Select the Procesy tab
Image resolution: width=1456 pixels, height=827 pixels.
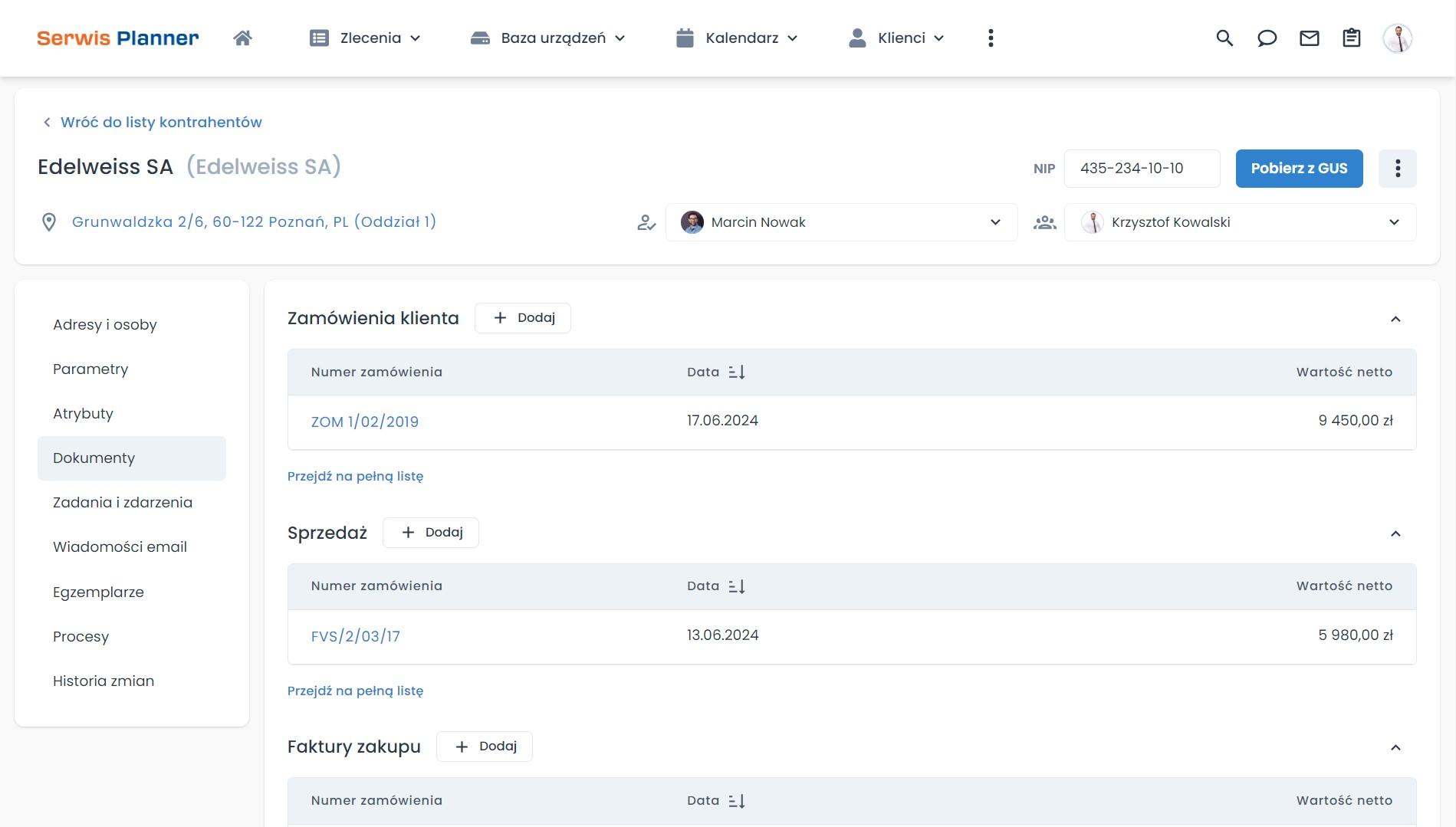[x=132, y=637]
